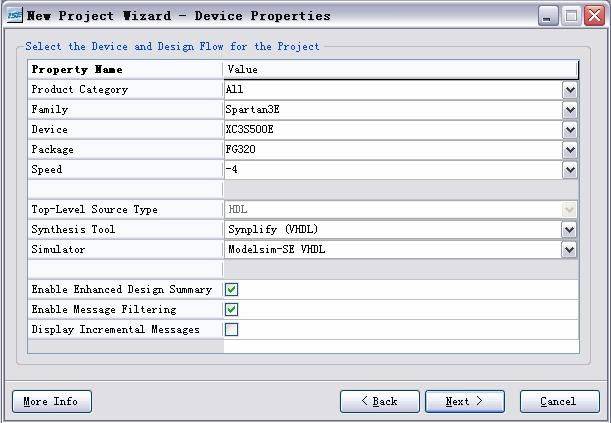Check Display Incremental Messages box
Screen dimensions: 611x423
(x=231, y=330)
